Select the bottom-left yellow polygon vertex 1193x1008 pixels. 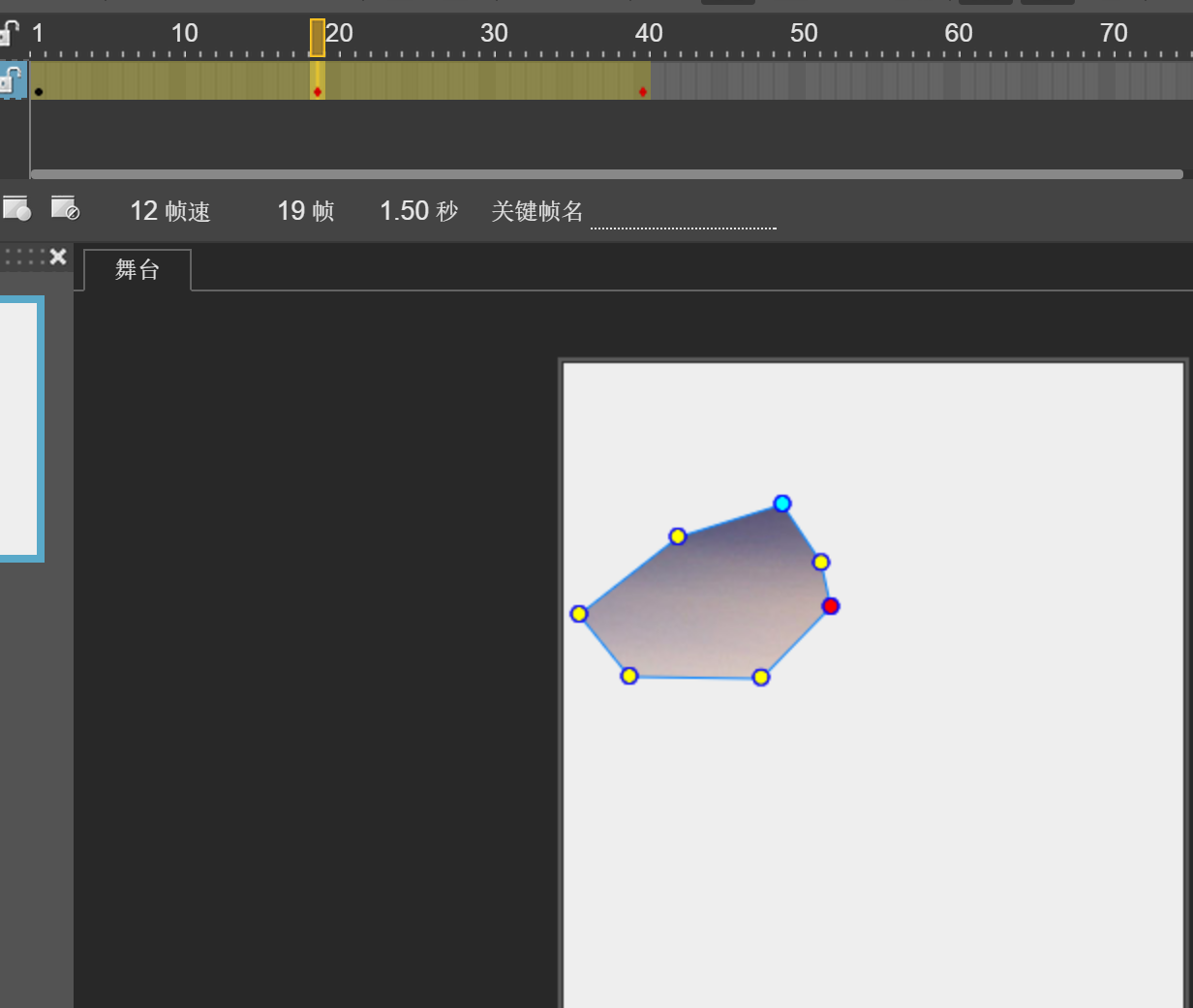click(x=629, y=676)
